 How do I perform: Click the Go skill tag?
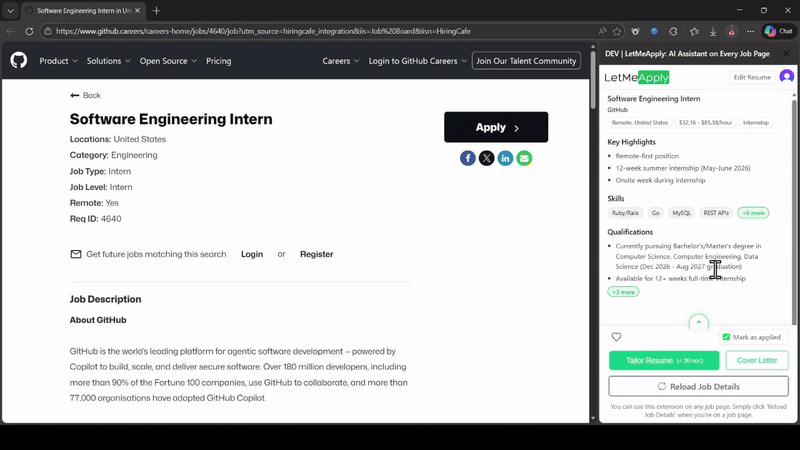pos(656,213)
